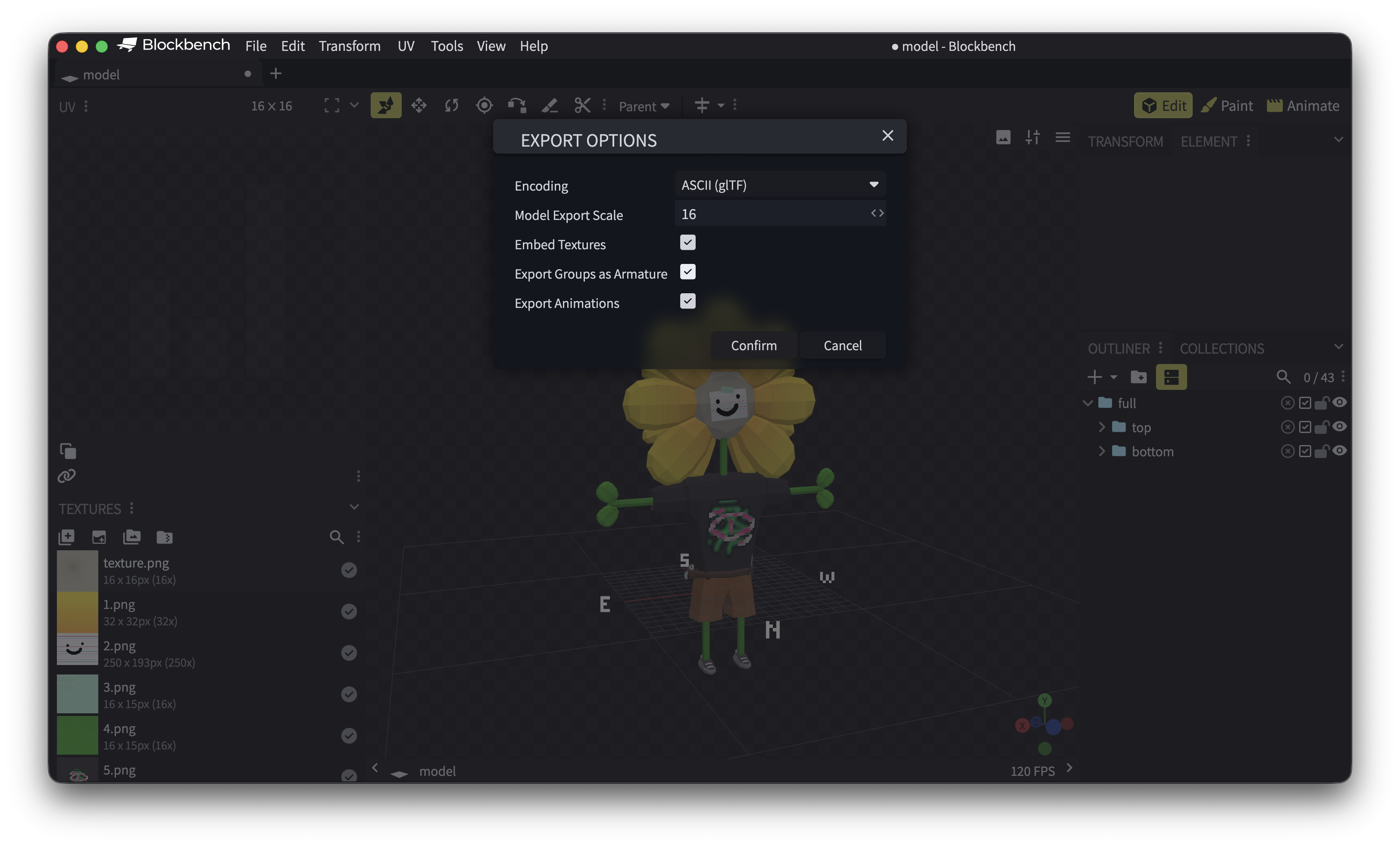Open the Tools menu
The image size is (1400, 847).
[447, 46]
